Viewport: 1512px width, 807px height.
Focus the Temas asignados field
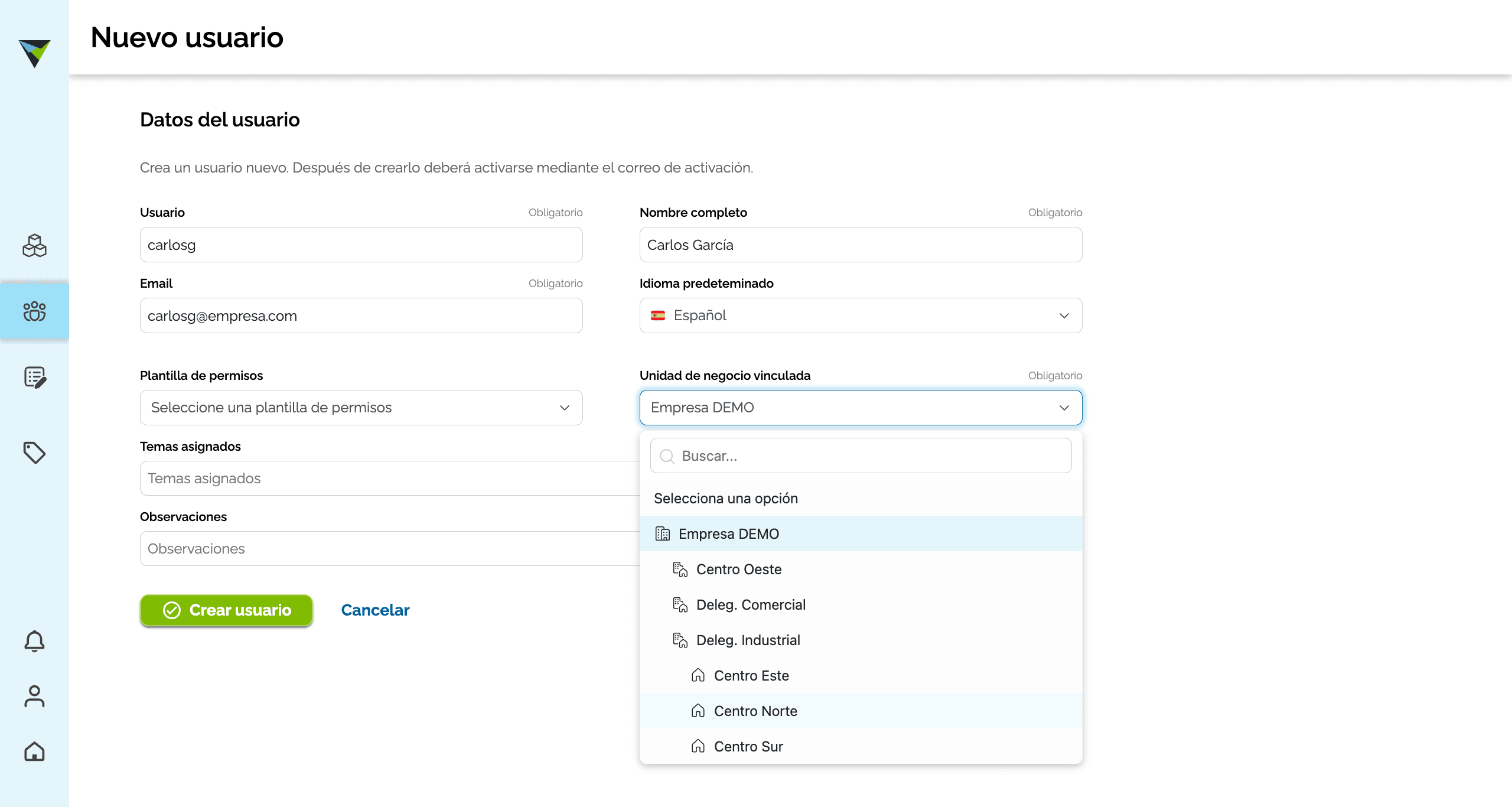(x=390, y=478)
